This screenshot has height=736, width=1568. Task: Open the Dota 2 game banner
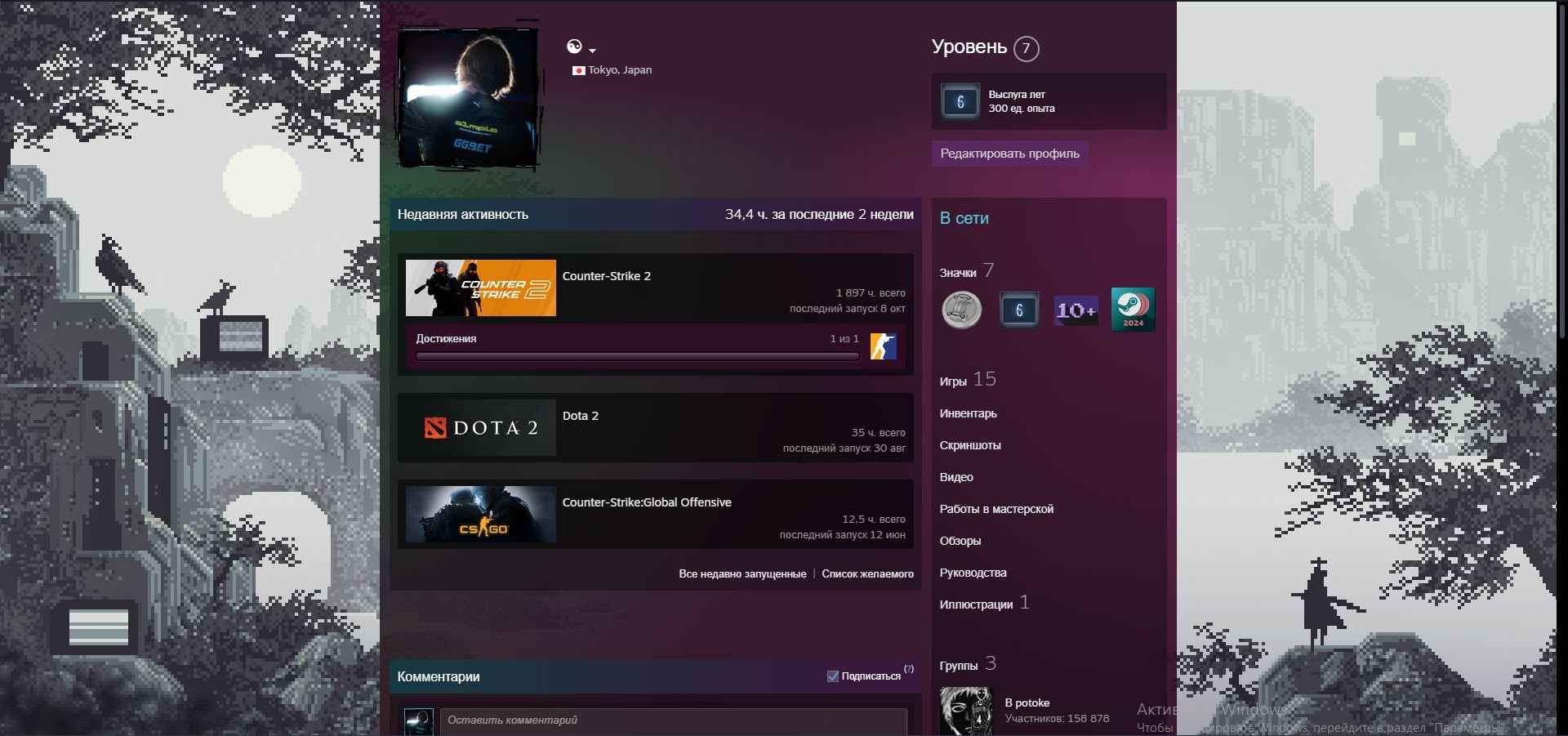coord(481,428)
